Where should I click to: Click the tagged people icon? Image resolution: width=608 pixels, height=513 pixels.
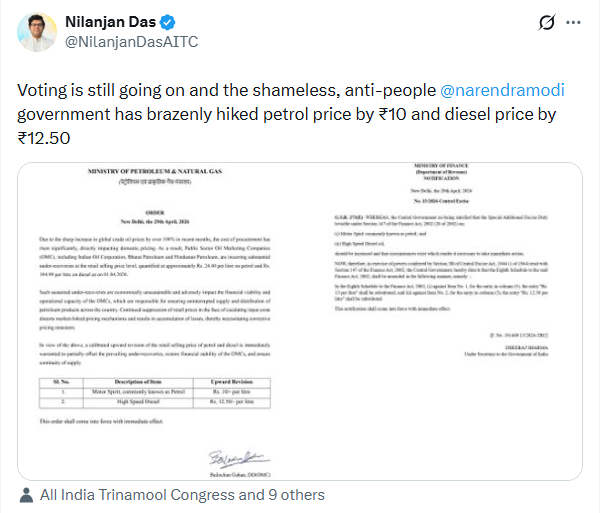(x=26, y=494)
